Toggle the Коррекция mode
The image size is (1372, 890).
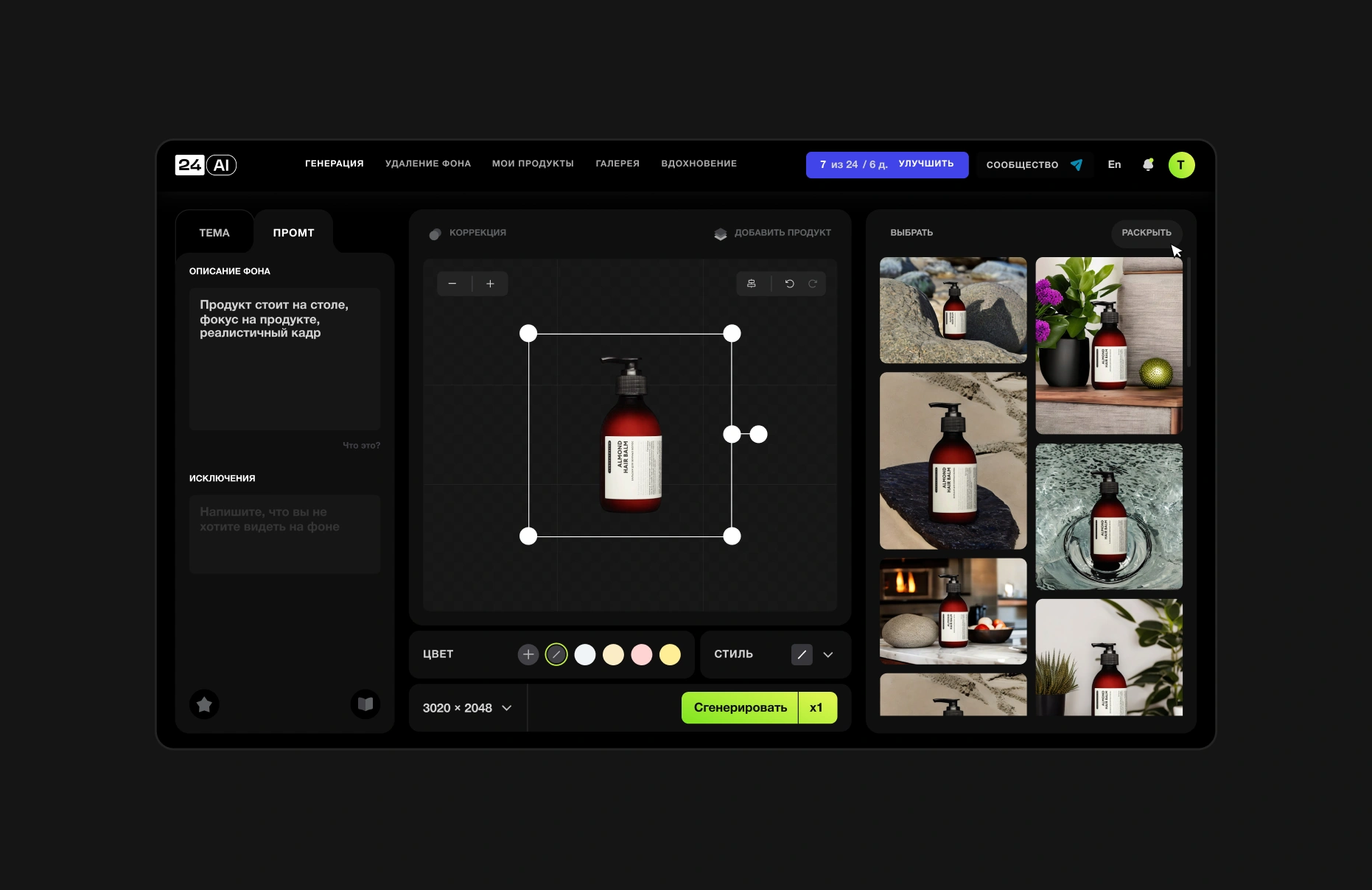point(468,233)
